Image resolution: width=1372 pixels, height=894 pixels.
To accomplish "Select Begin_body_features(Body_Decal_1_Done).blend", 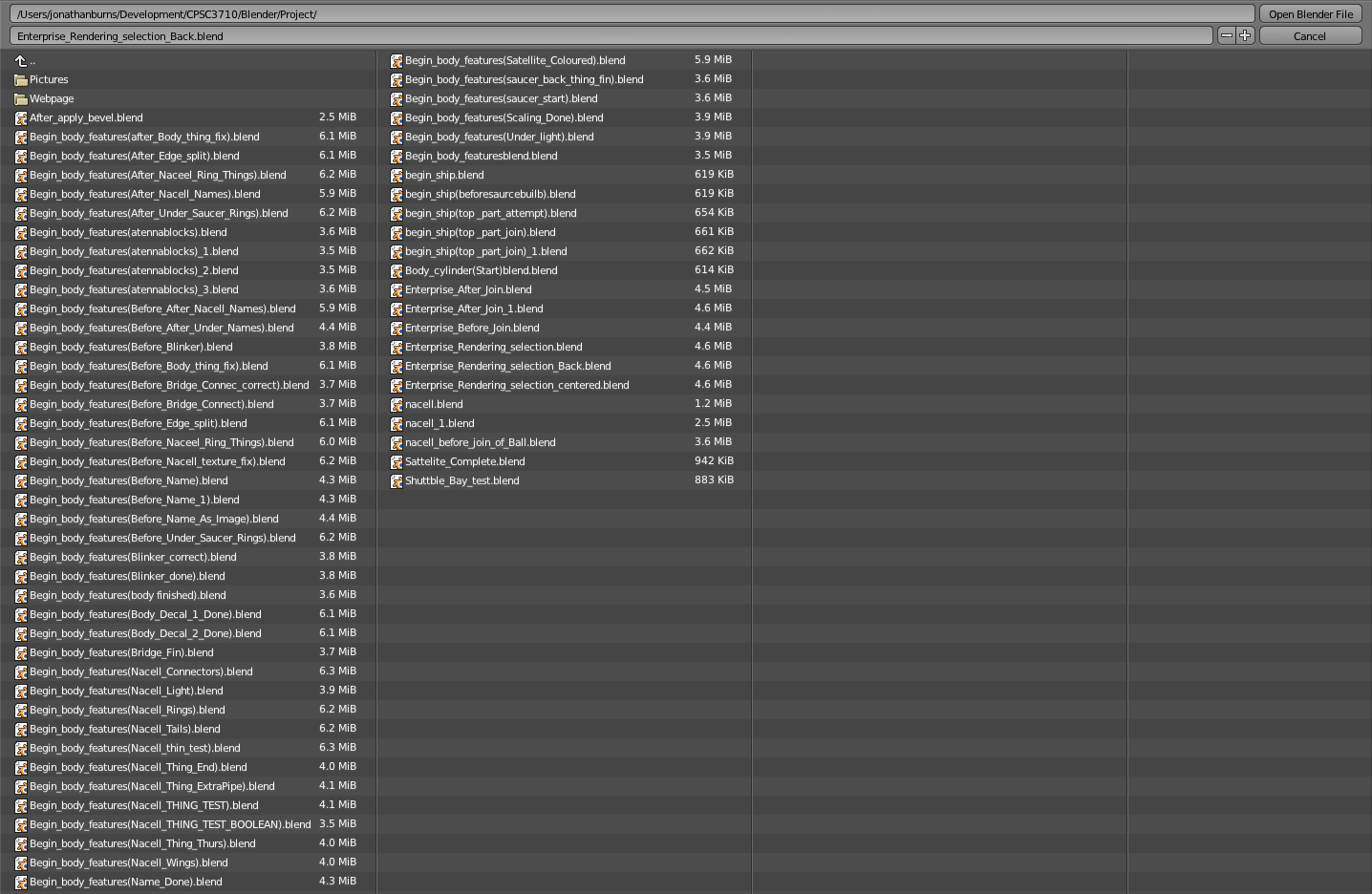I will [145, 614].
